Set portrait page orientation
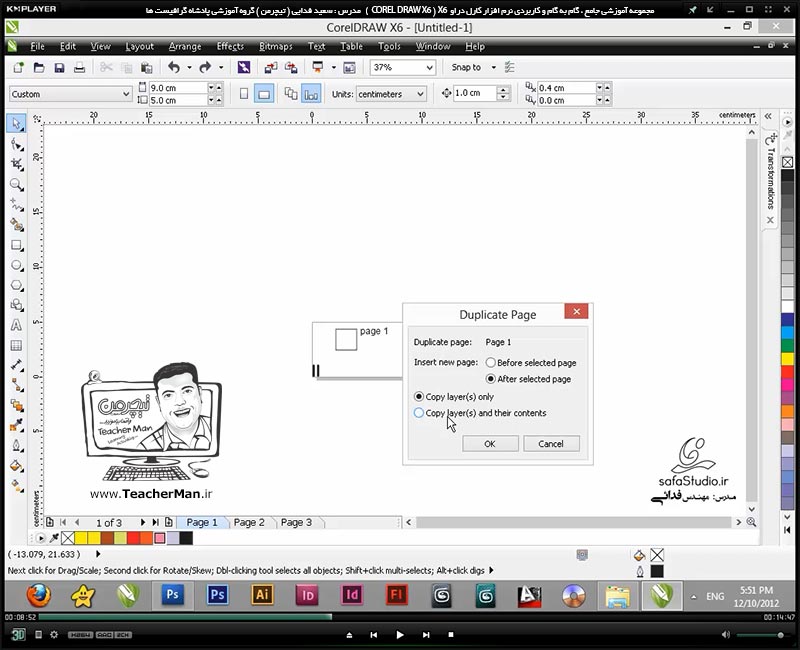The height and width of the screenshot is (650, 800). [x=244, y=94]
